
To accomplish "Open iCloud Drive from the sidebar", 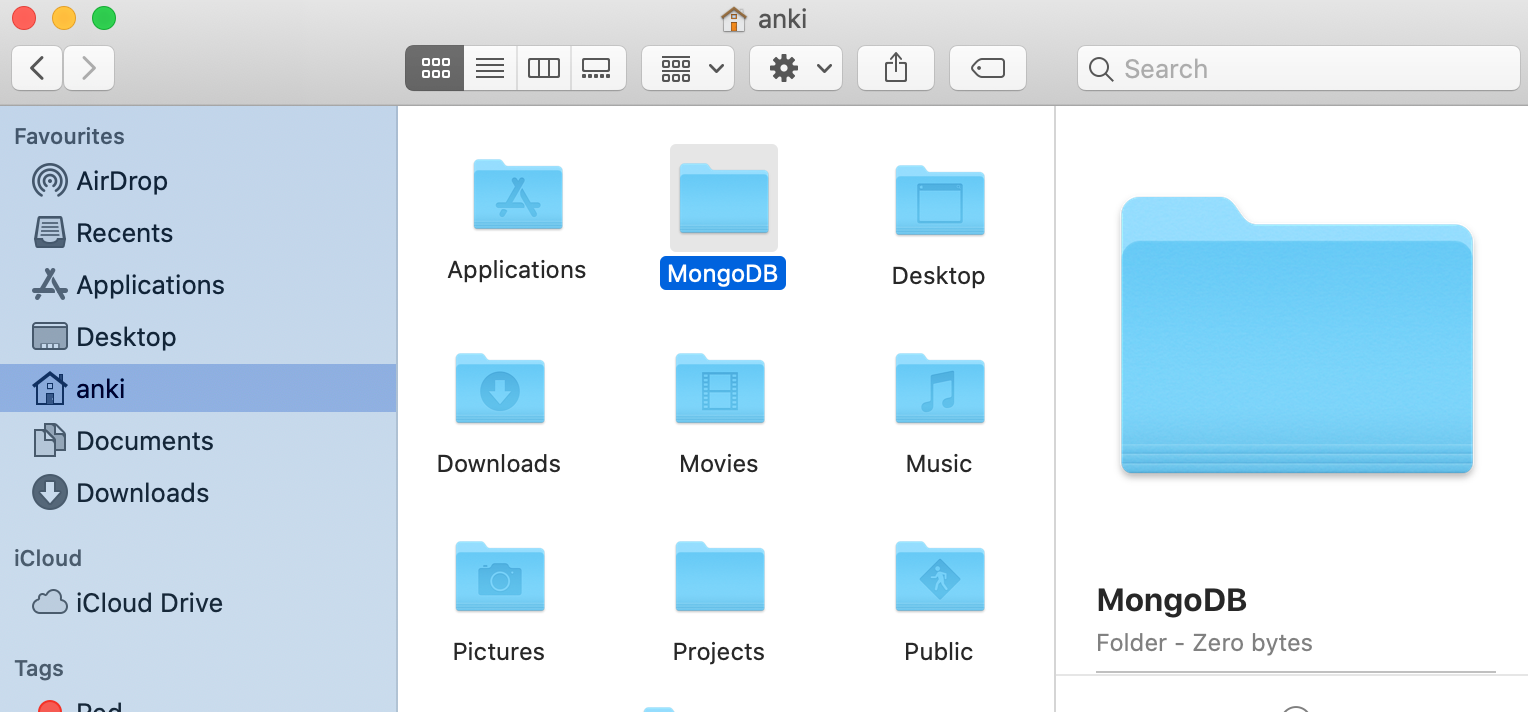I will tap(198, 603).
